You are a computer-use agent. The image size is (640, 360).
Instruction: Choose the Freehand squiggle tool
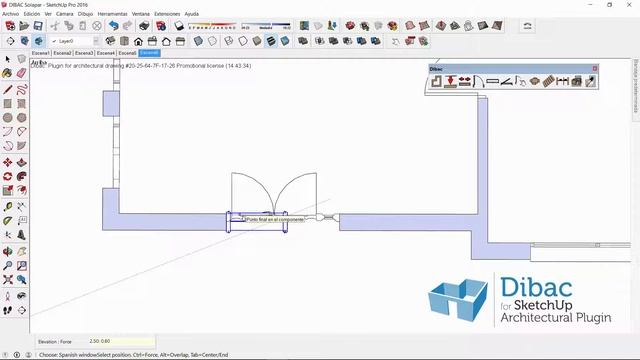21,89
